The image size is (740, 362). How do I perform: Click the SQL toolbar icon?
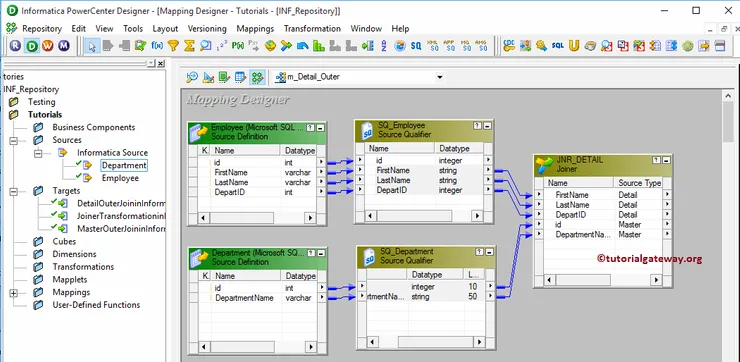[558, 46]
